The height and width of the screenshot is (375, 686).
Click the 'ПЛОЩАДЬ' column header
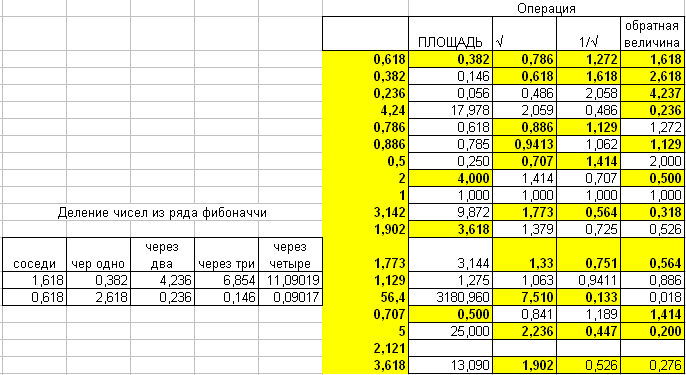[x=451, y=34]
